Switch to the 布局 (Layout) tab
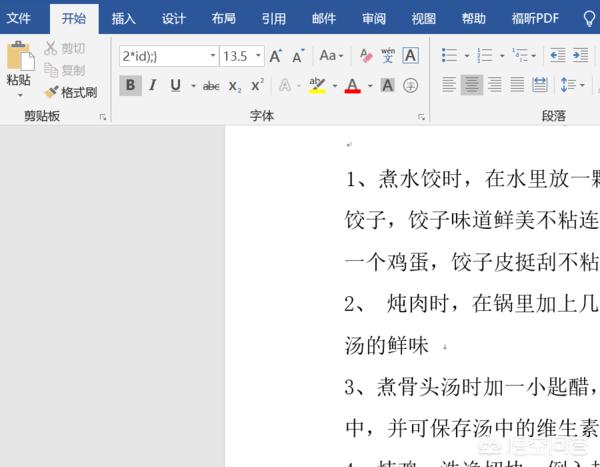The height and width of the screenshot is (467, 600). click(223, 18)
